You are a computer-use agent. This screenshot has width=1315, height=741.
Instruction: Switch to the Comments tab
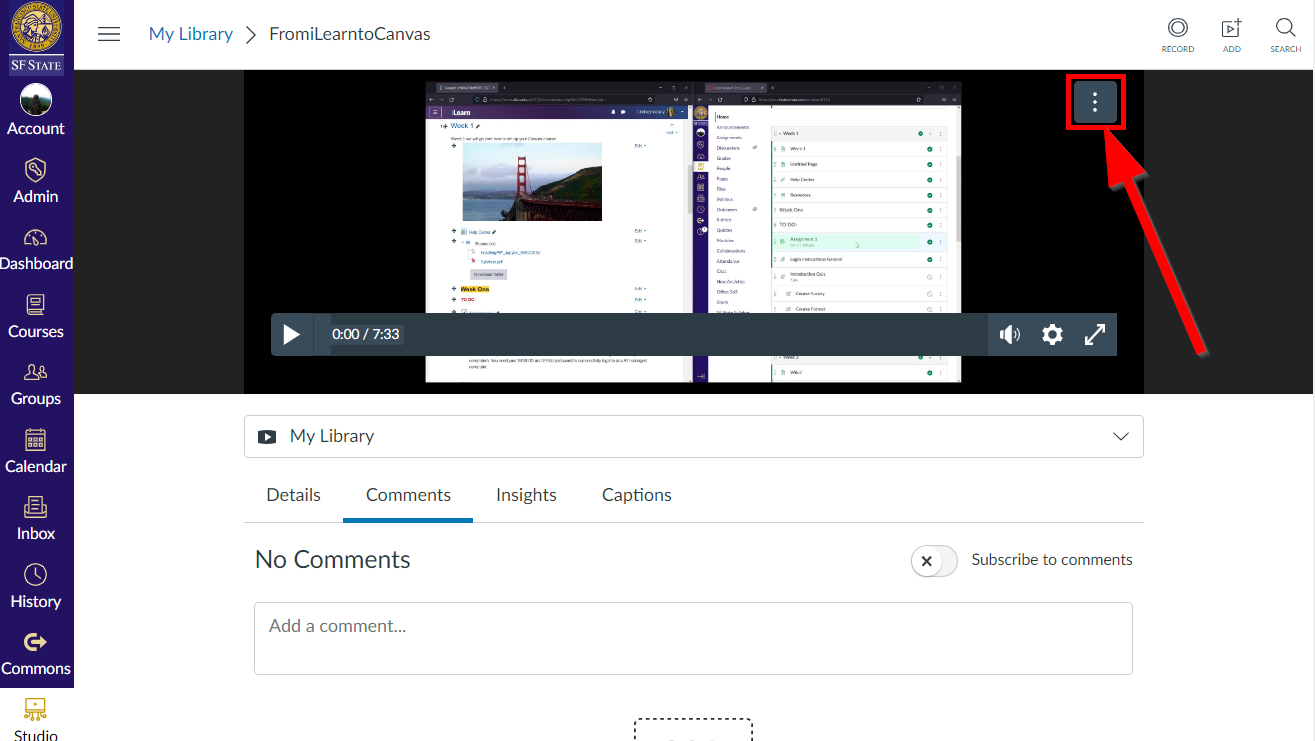(x=408, y=495)
